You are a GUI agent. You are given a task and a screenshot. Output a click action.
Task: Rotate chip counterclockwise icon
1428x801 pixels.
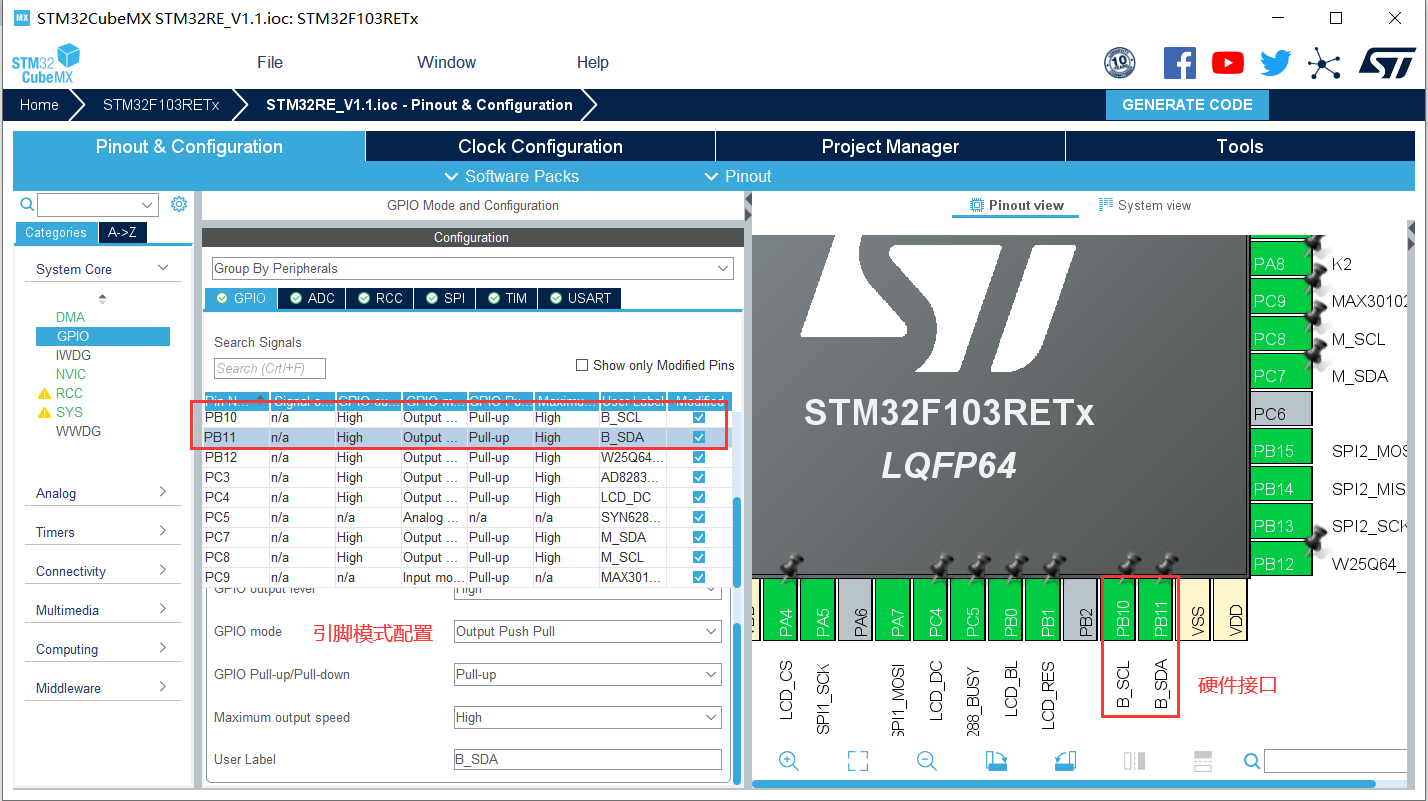coord(1065,761)
